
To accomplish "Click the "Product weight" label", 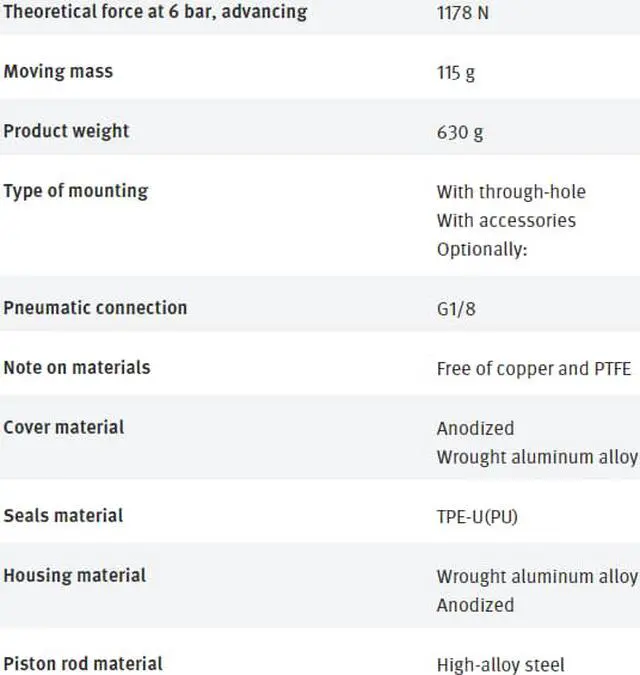I will click(66, 131).
